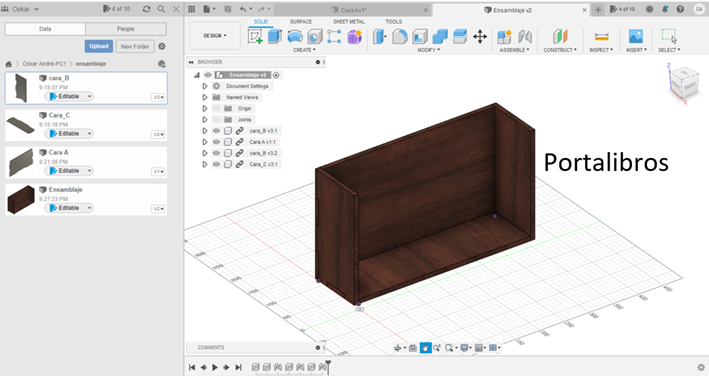The height and width of the screenshot is (376, 709).
Task: Switch to the SURFACE tab
Action: 301,21
